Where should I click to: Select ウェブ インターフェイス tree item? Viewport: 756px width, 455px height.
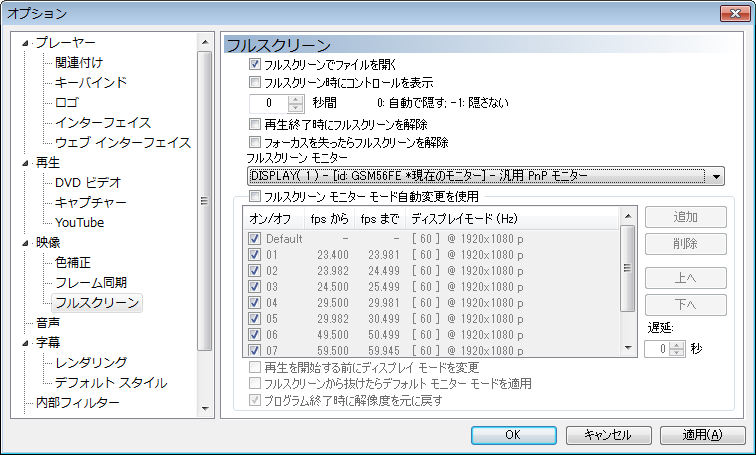[x=123, y=143]
